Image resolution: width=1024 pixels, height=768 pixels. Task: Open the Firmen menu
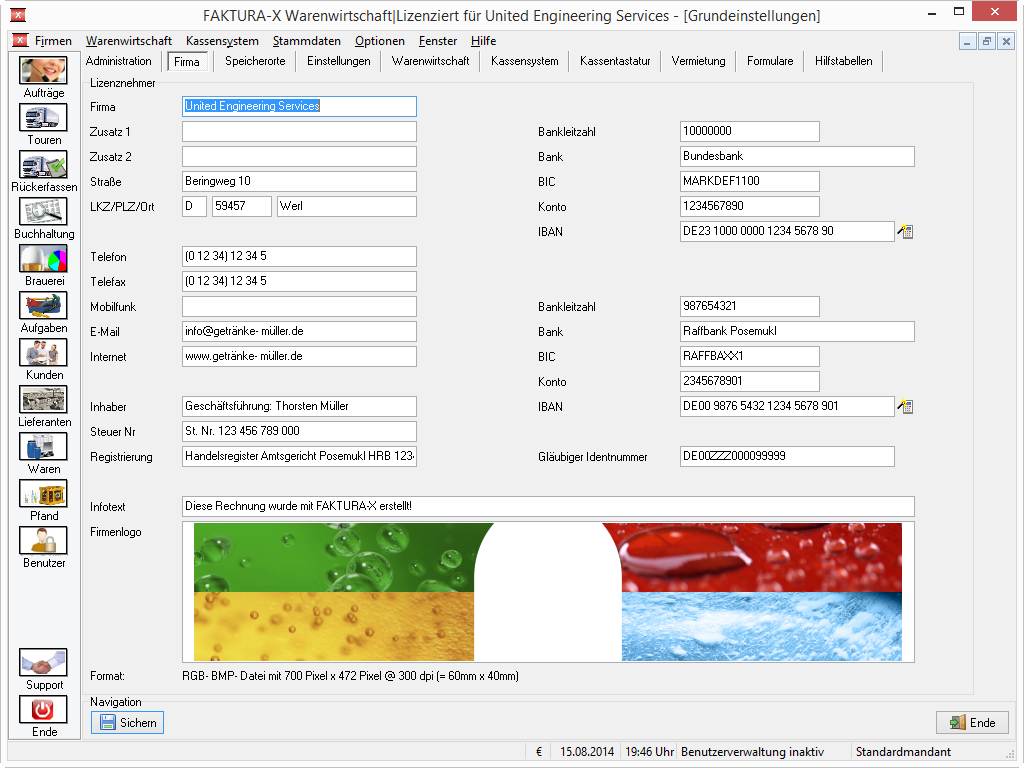[53, 41]
